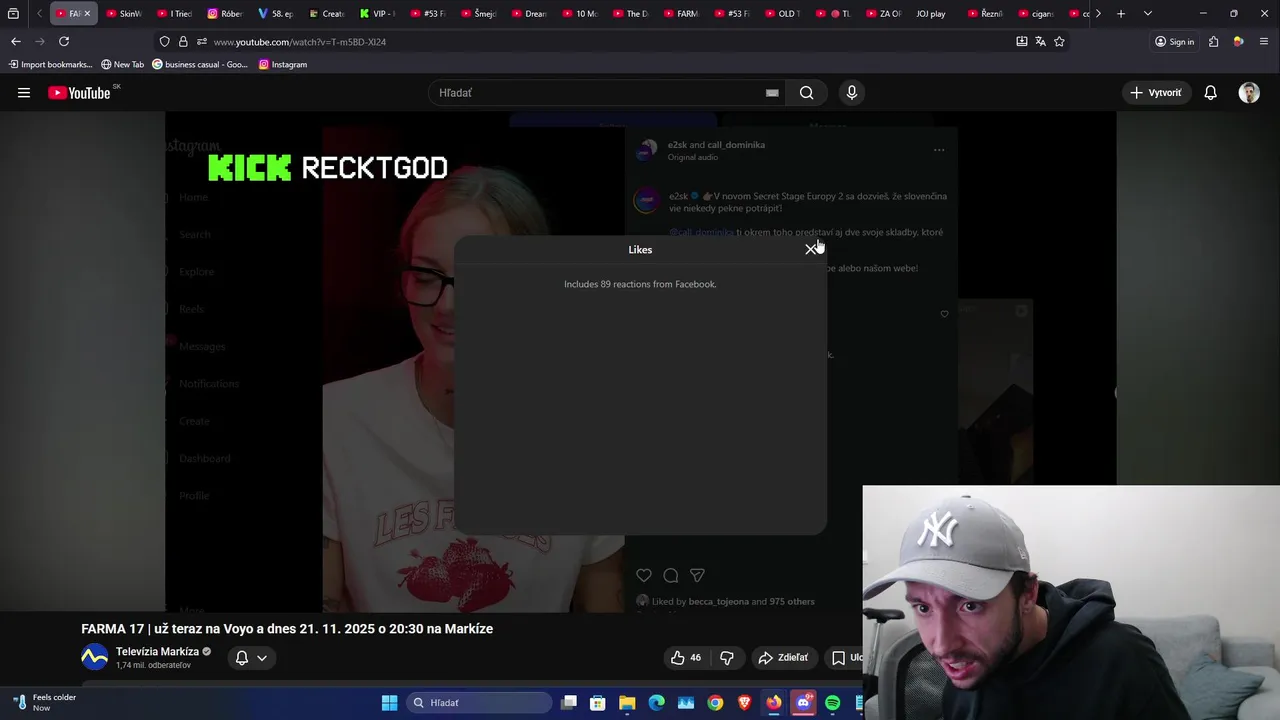This screenshot has width=1280, height=720.
Task: Click the 1,74 mil. odberateľov subscriber count
Action: 153,665
